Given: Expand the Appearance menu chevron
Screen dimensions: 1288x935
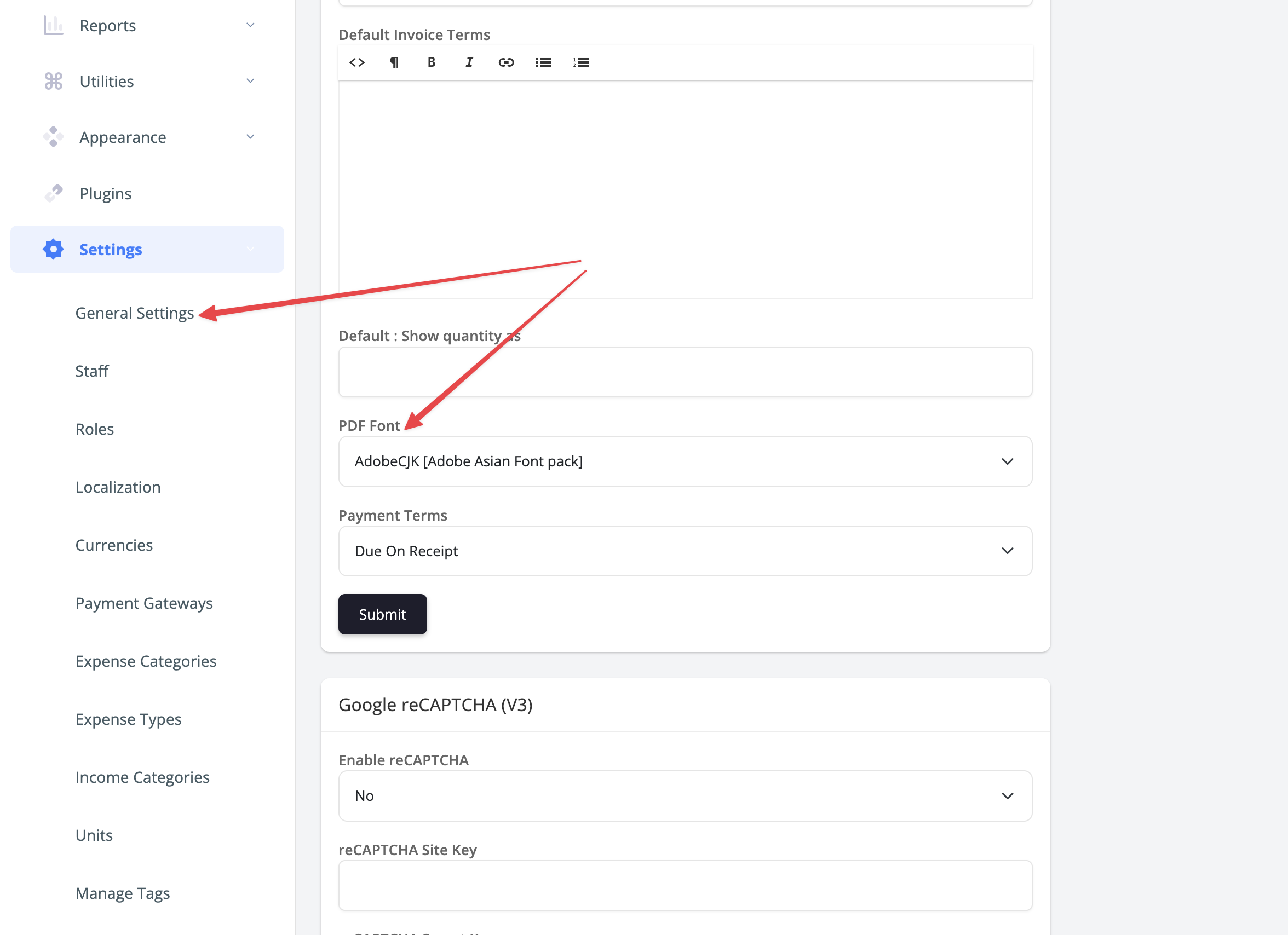Looking at the screenshot, I should (x=250, y=137).
